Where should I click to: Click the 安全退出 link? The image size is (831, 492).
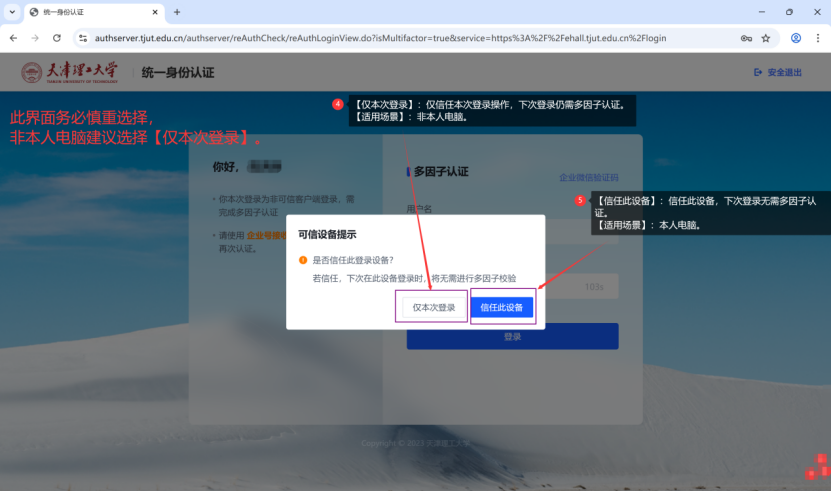[x=778, y=72]
